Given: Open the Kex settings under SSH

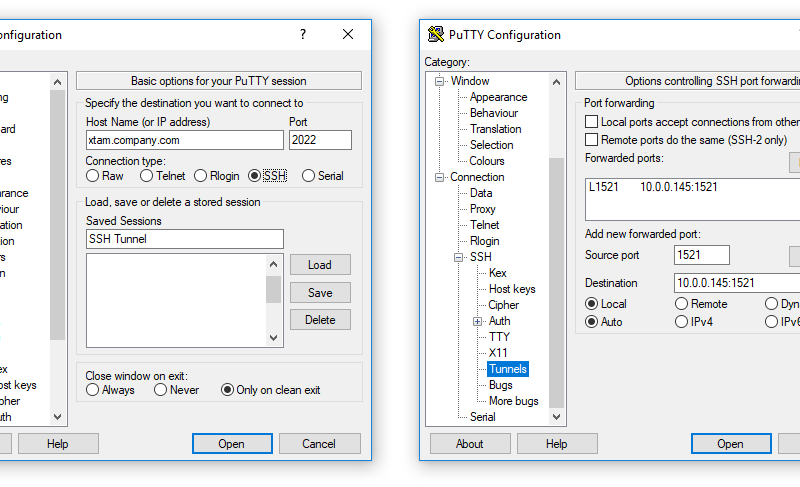Looking at the screenshot, I should tap(497, 273).
